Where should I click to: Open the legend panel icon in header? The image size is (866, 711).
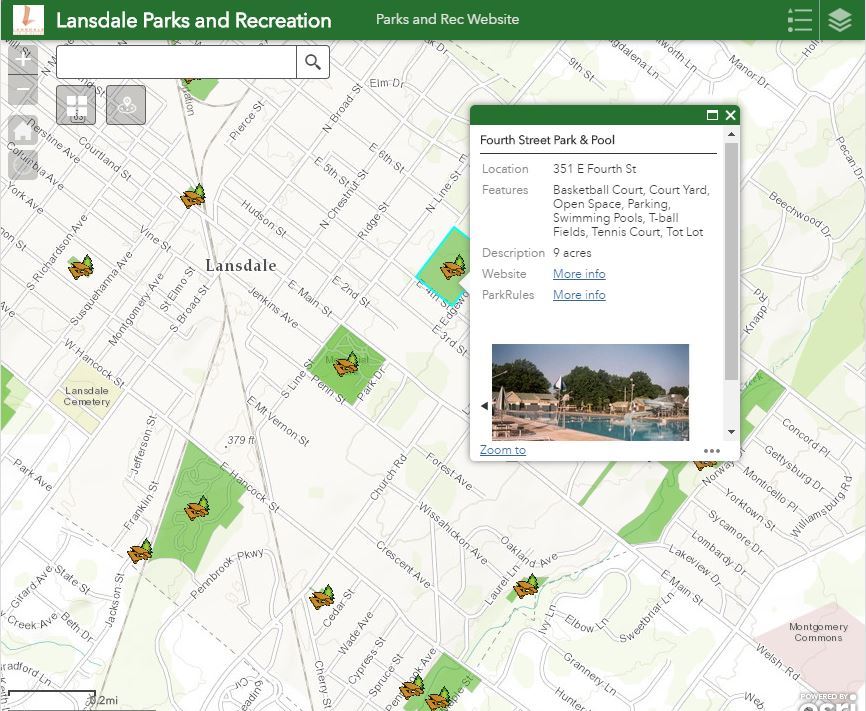[x=799, y=20]
